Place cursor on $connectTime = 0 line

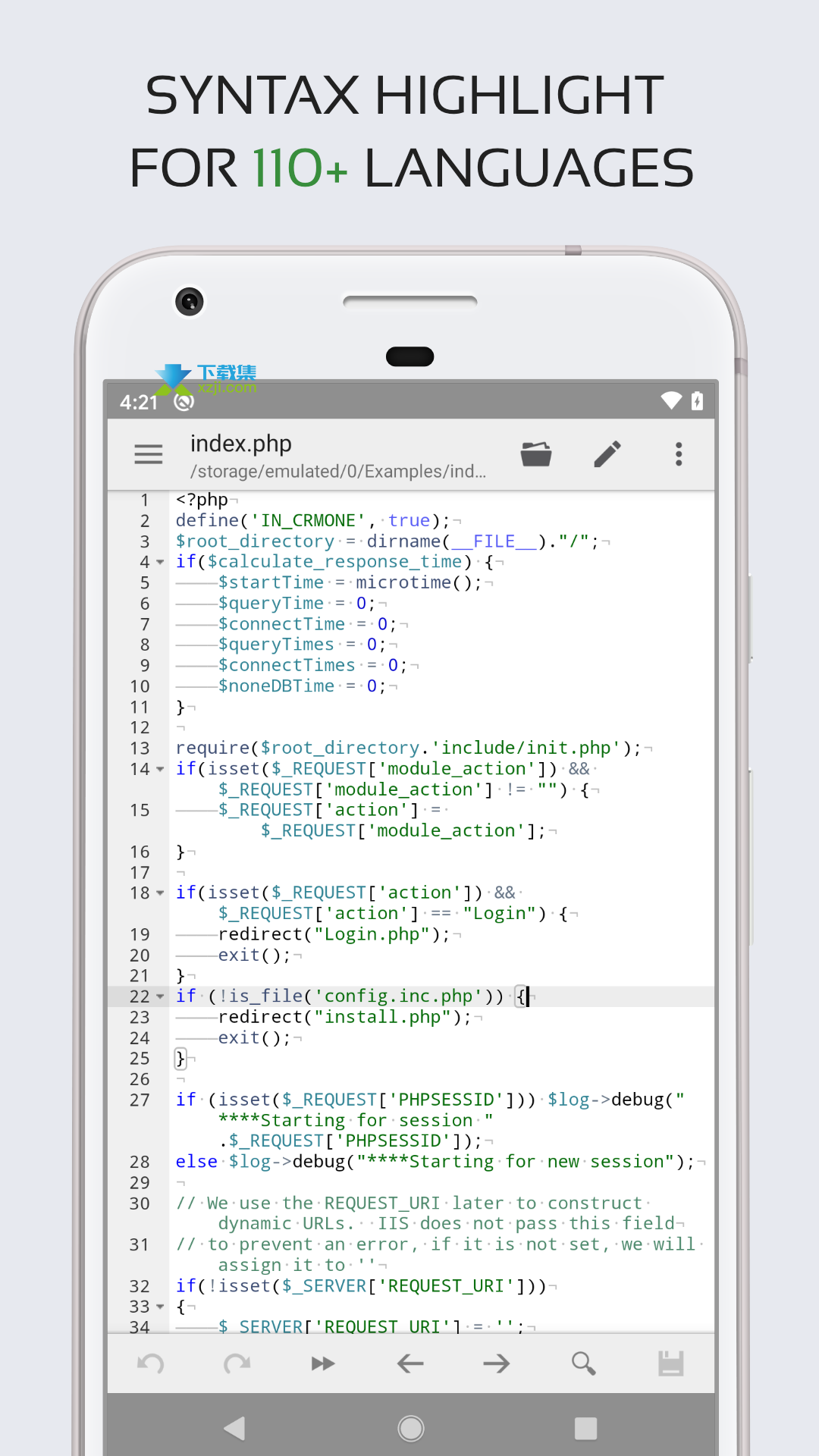coord(307,624)
